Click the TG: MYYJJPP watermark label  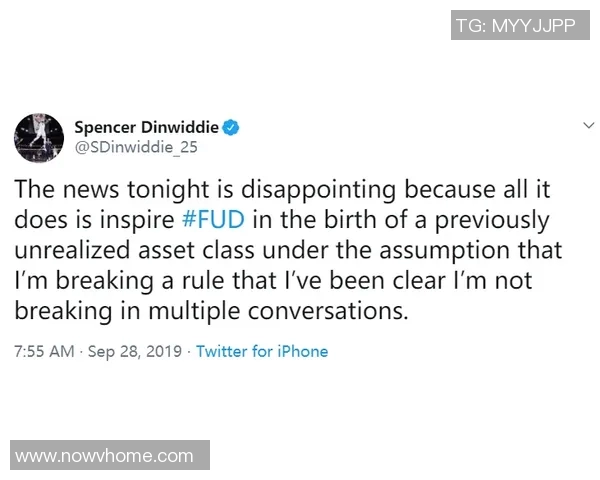(515, 26)
